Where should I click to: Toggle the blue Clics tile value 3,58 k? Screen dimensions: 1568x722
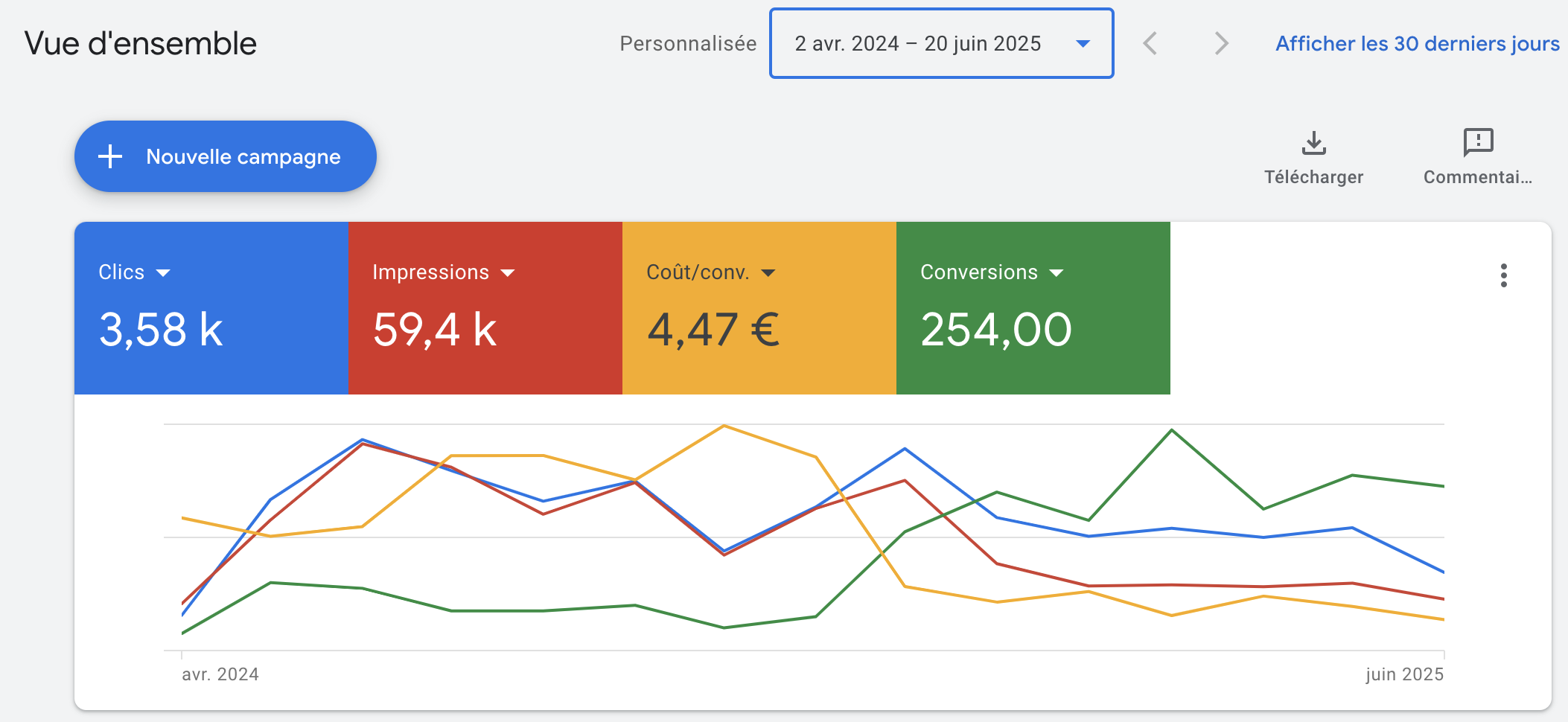point(161,330)
